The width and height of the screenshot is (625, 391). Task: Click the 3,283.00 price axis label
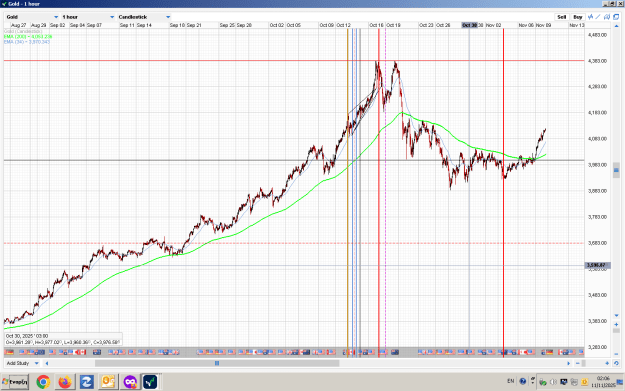point(597,347)
